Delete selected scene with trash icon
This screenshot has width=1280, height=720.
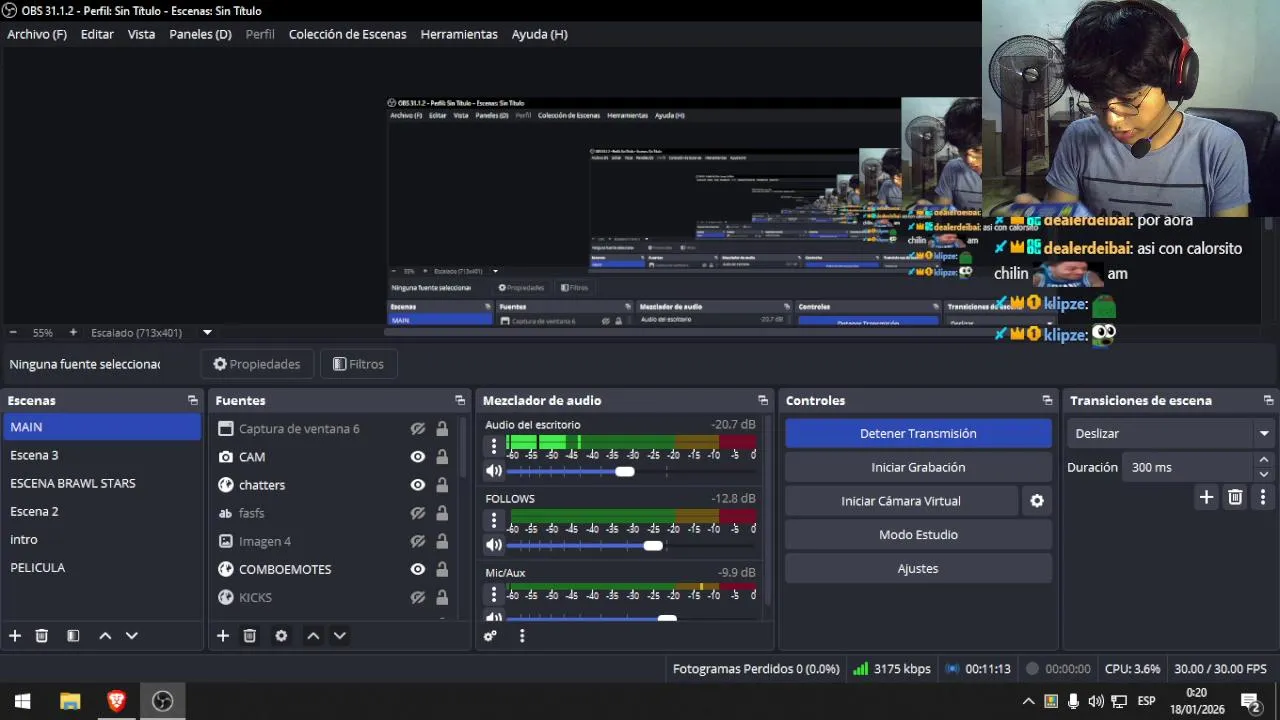coord(42,636)
